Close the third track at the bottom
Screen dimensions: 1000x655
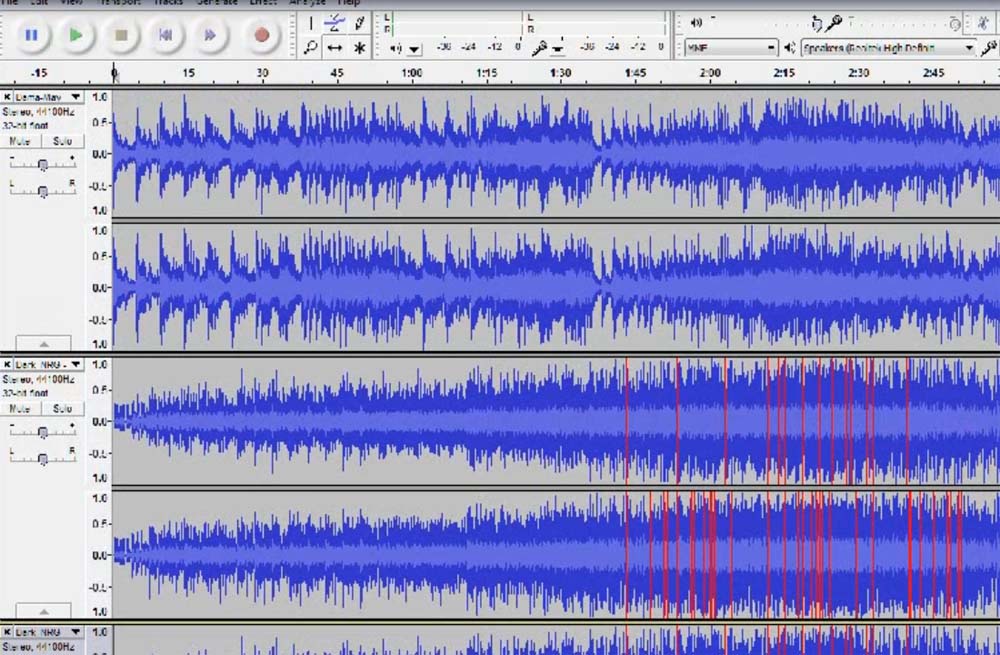[x=6, y=632]
